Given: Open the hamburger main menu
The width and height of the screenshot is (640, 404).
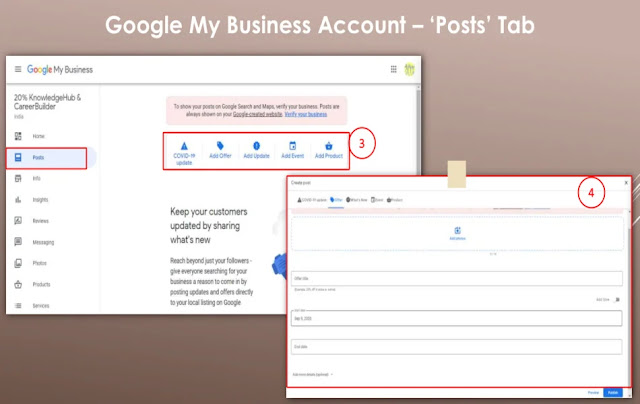Looking at the screenshot, I should tap(18, 69).
